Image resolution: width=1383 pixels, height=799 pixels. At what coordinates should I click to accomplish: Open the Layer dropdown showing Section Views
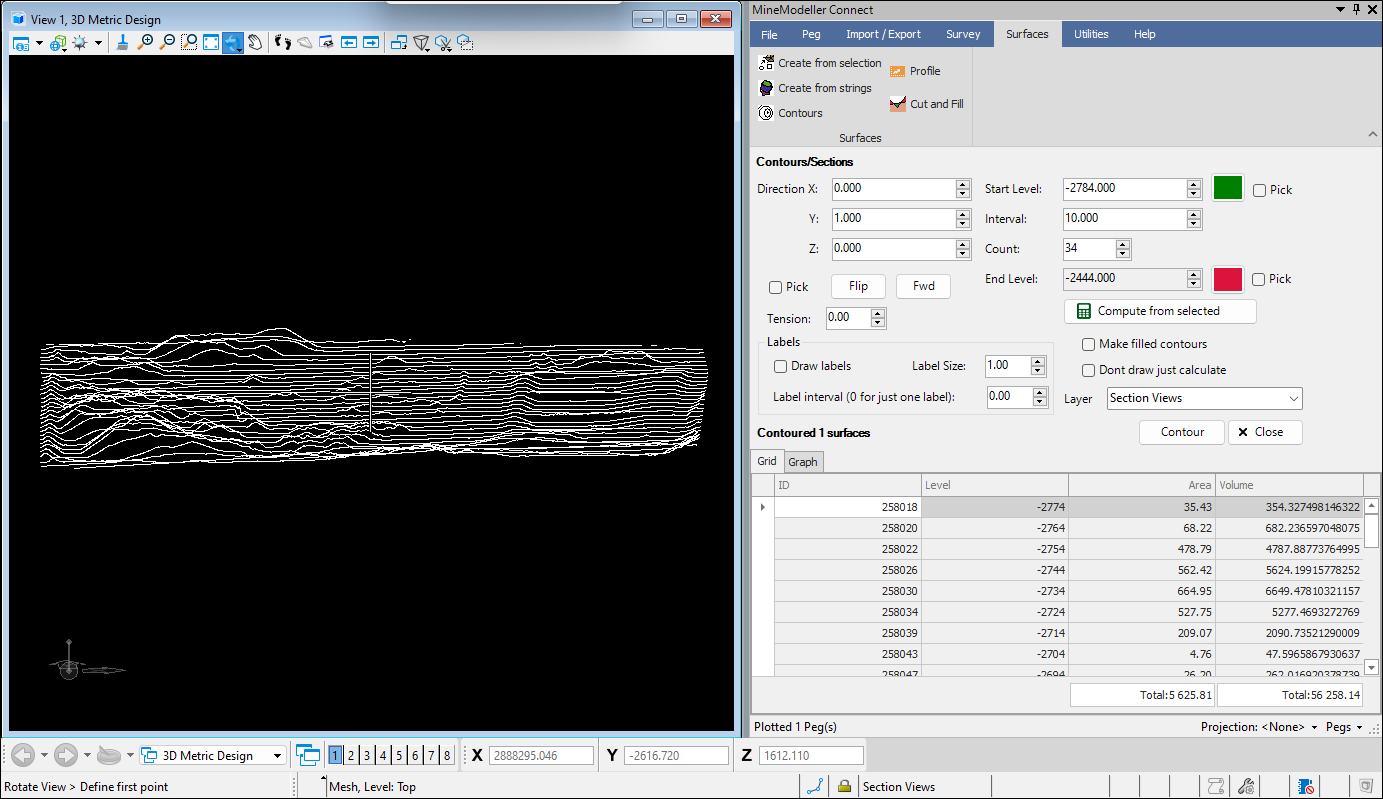point(1204,398)
